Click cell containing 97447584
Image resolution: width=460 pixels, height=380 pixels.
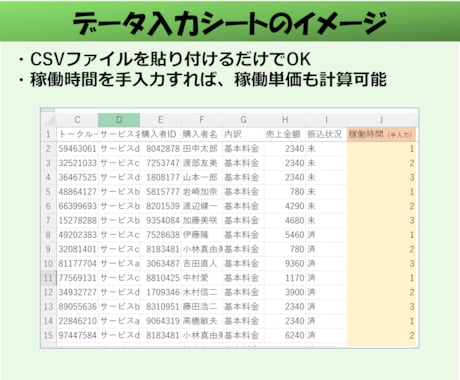(77, 335)
